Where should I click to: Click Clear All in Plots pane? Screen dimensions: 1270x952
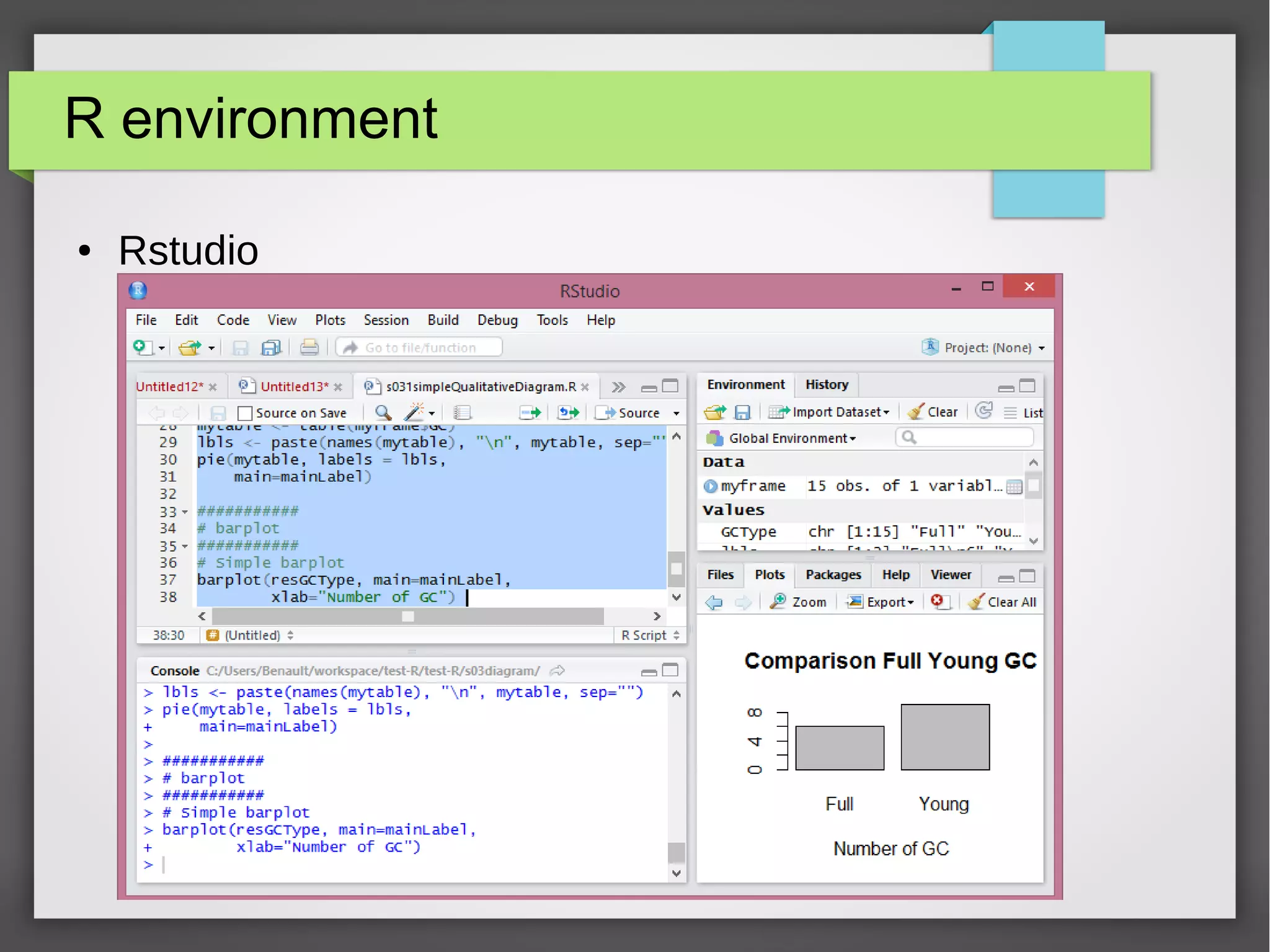point(1002,602)
